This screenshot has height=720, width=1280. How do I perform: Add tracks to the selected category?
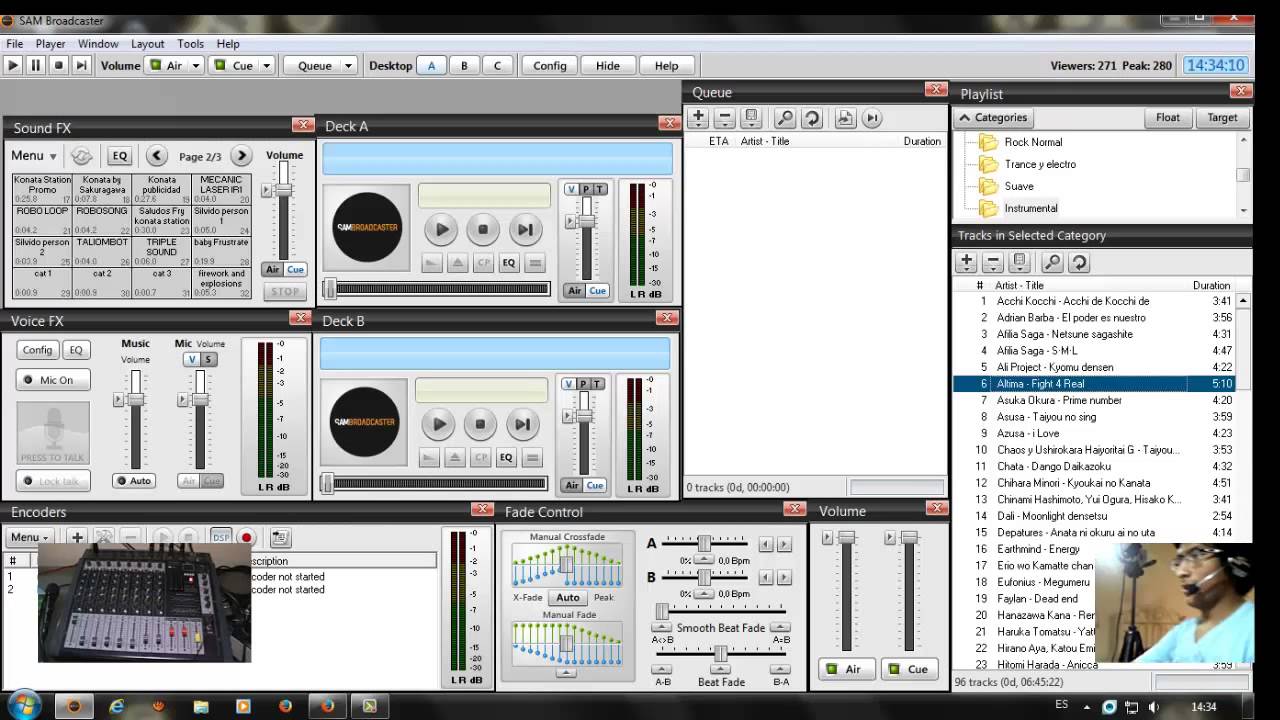[x=966, y=262]
